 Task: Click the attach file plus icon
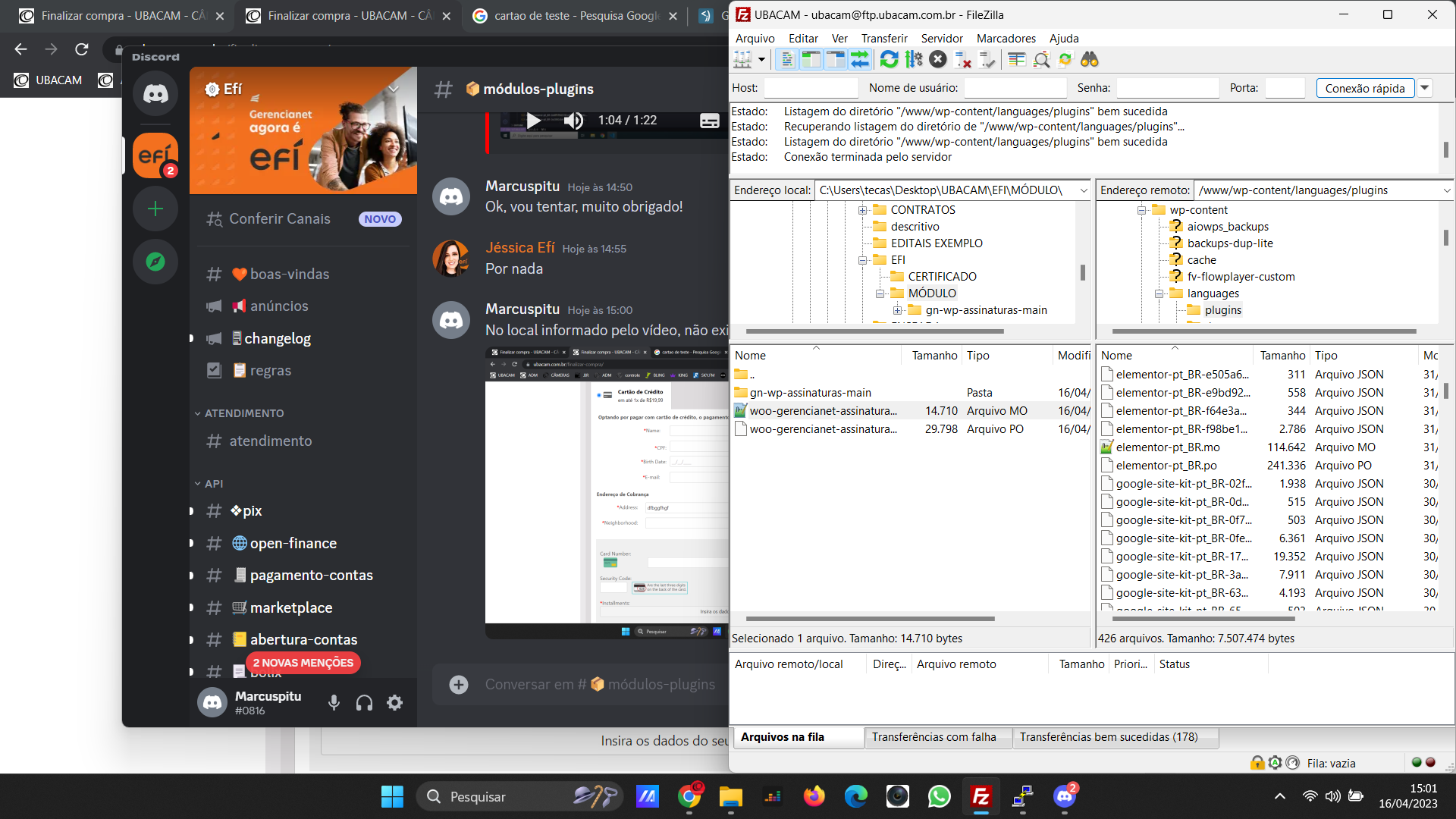[x=459, y=685]
